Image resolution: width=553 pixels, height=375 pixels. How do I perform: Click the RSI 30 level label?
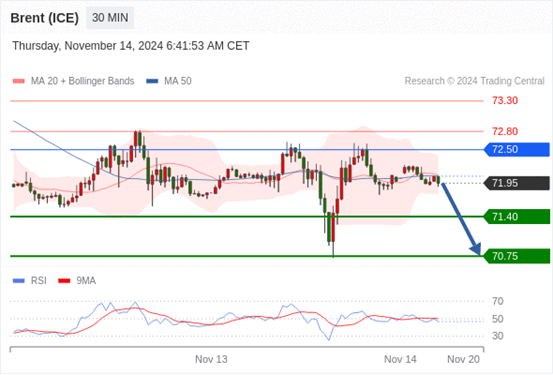point(498,336)
